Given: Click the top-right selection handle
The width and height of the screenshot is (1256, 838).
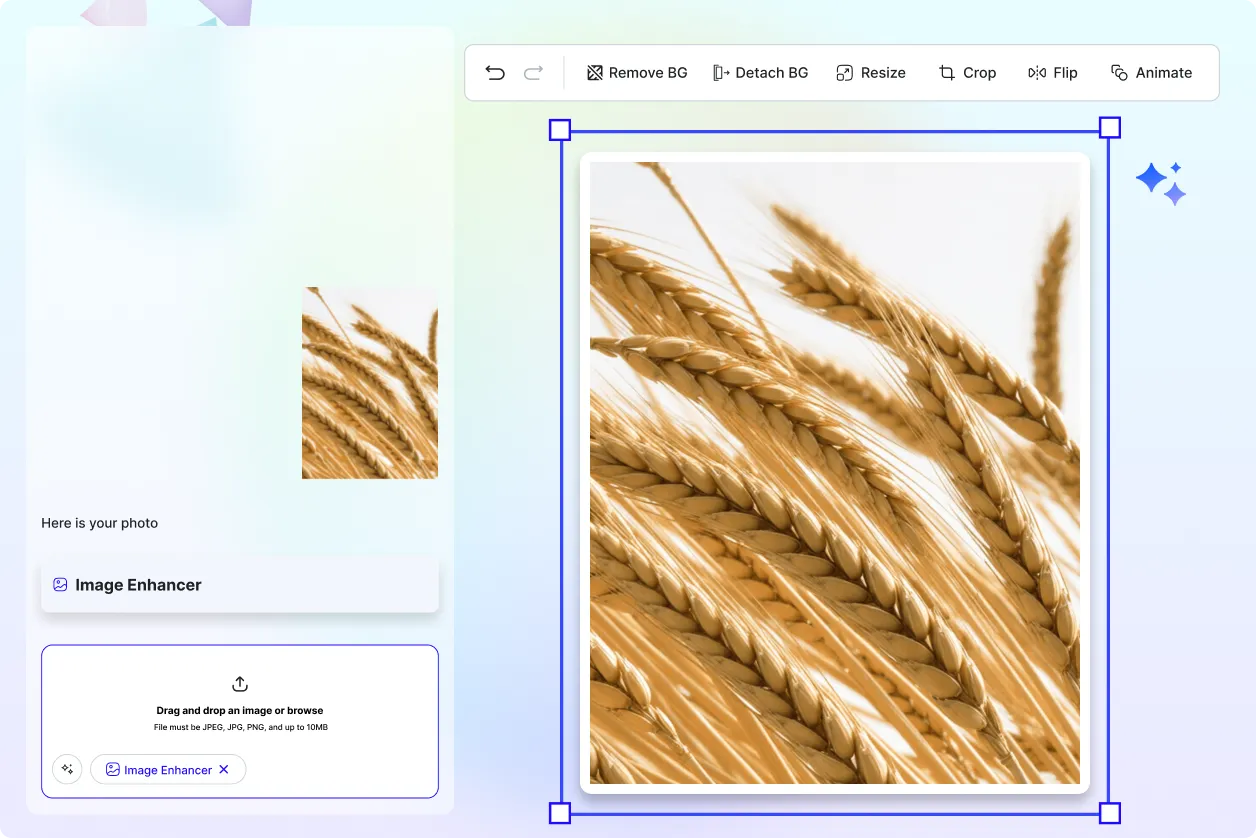Looking at the screenshot, I should tap(1110, 128).
